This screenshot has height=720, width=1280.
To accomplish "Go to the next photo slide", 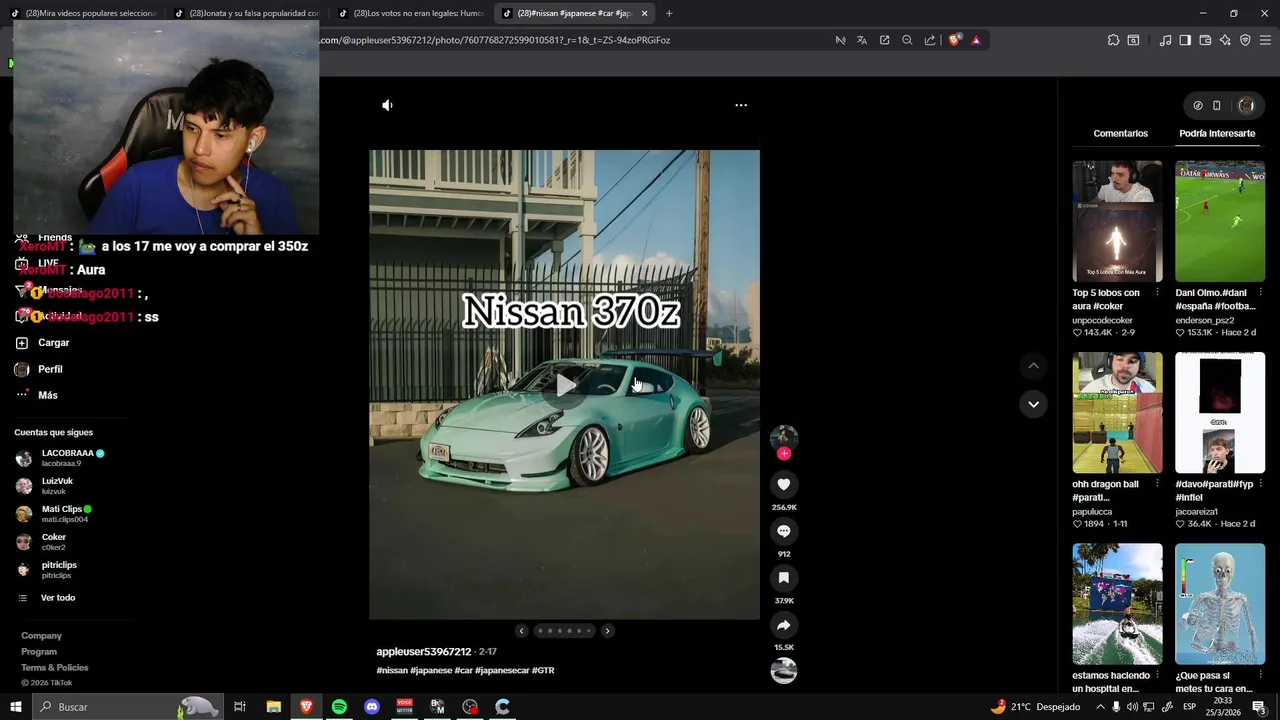I will tap(607, 631).
